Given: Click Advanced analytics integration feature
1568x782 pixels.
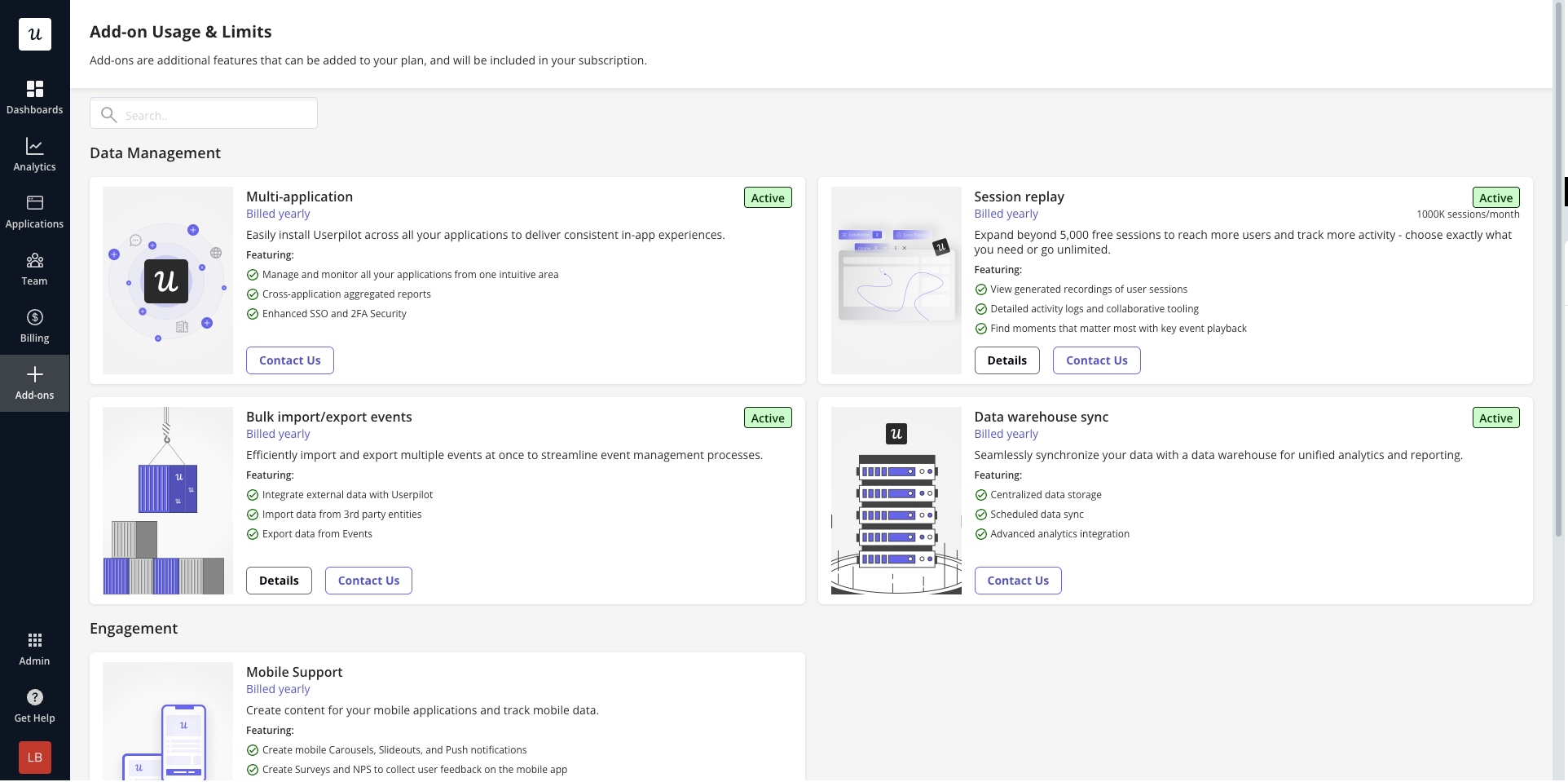Looking at the screenshot, I should pos(1059,534).
